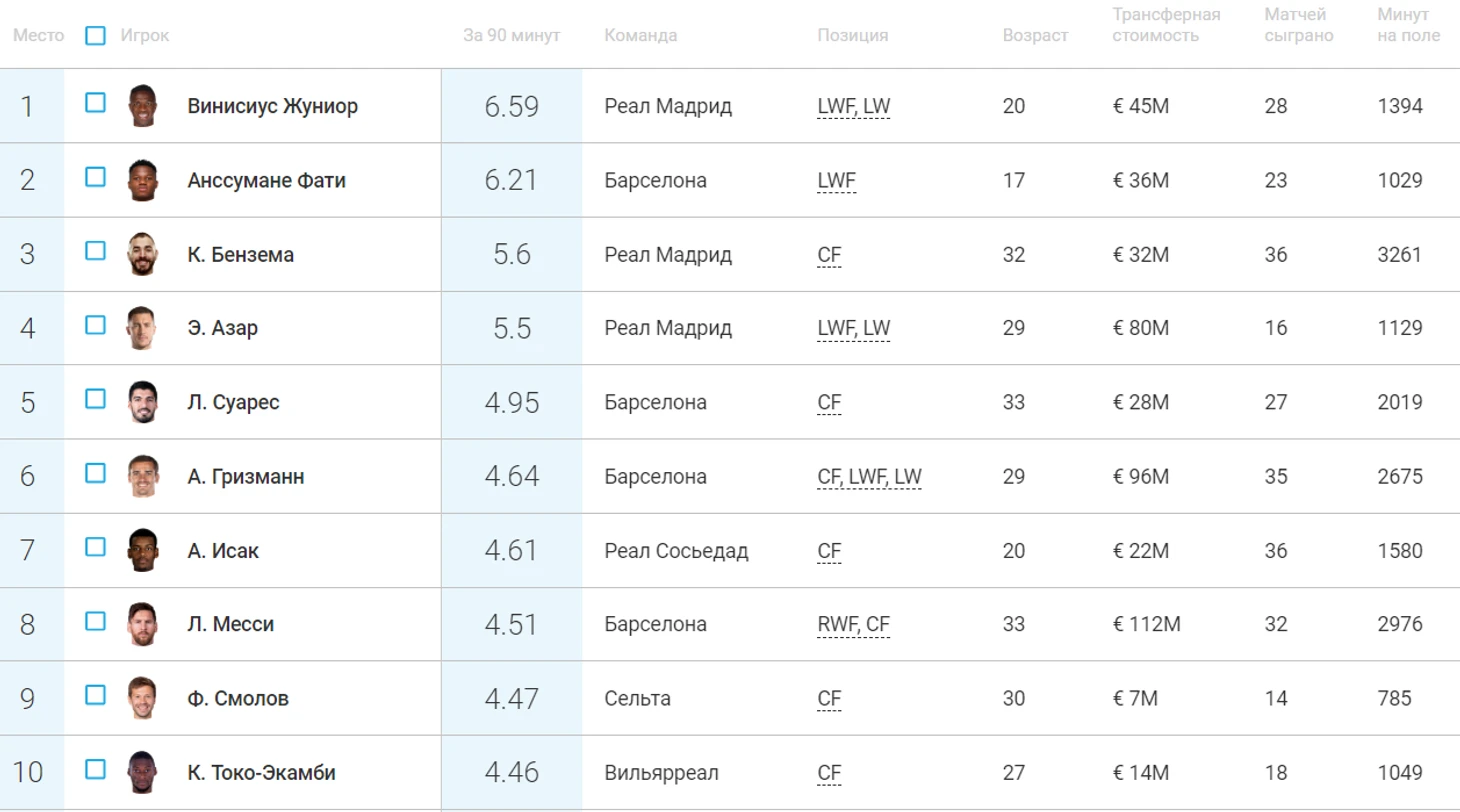The height and width of the screenshot is (812, 1460).
Task: Open the Анссумане Фати name link
Action: pyautogui.click(x=266, y=180)
